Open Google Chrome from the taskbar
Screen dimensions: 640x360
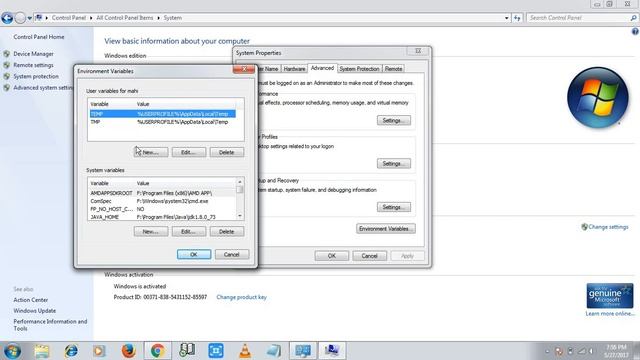[158, 351]
